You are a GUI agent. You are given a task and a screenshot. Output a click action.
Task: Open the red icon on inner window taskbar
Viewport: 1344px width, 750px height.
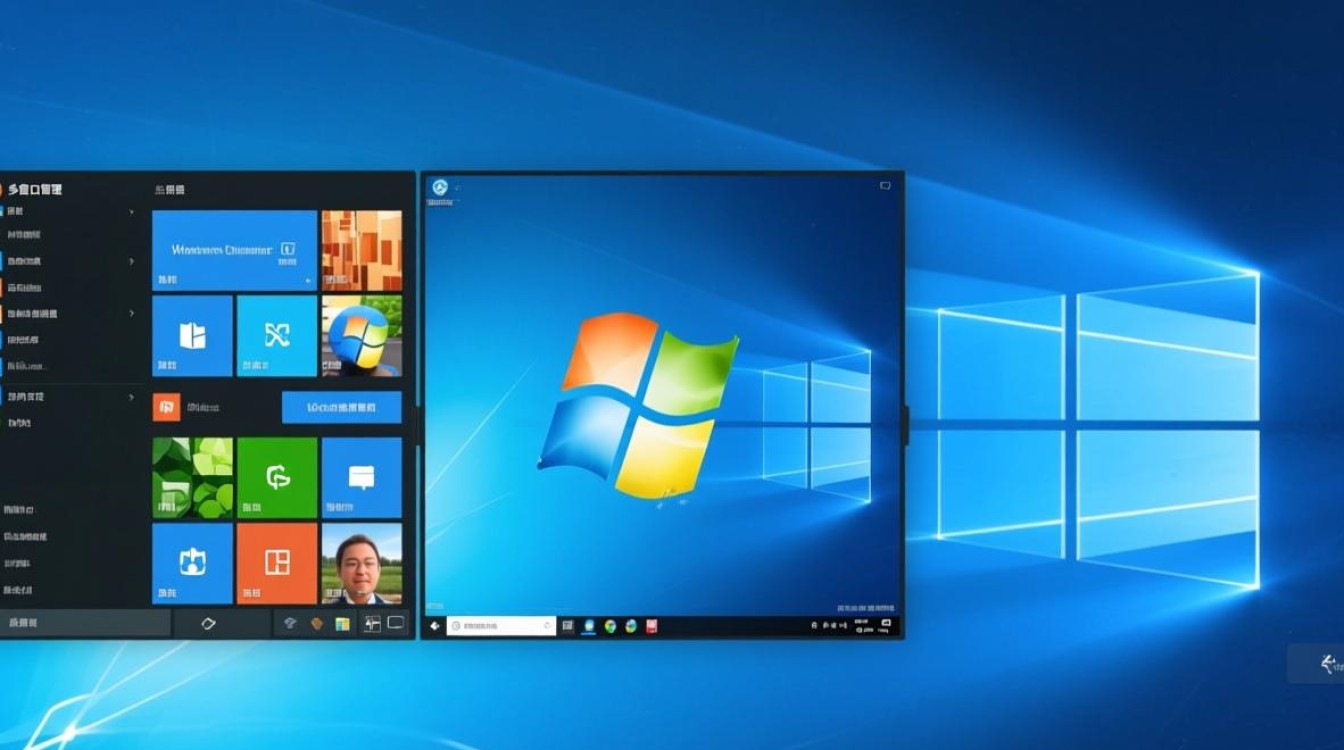point(652,626)
